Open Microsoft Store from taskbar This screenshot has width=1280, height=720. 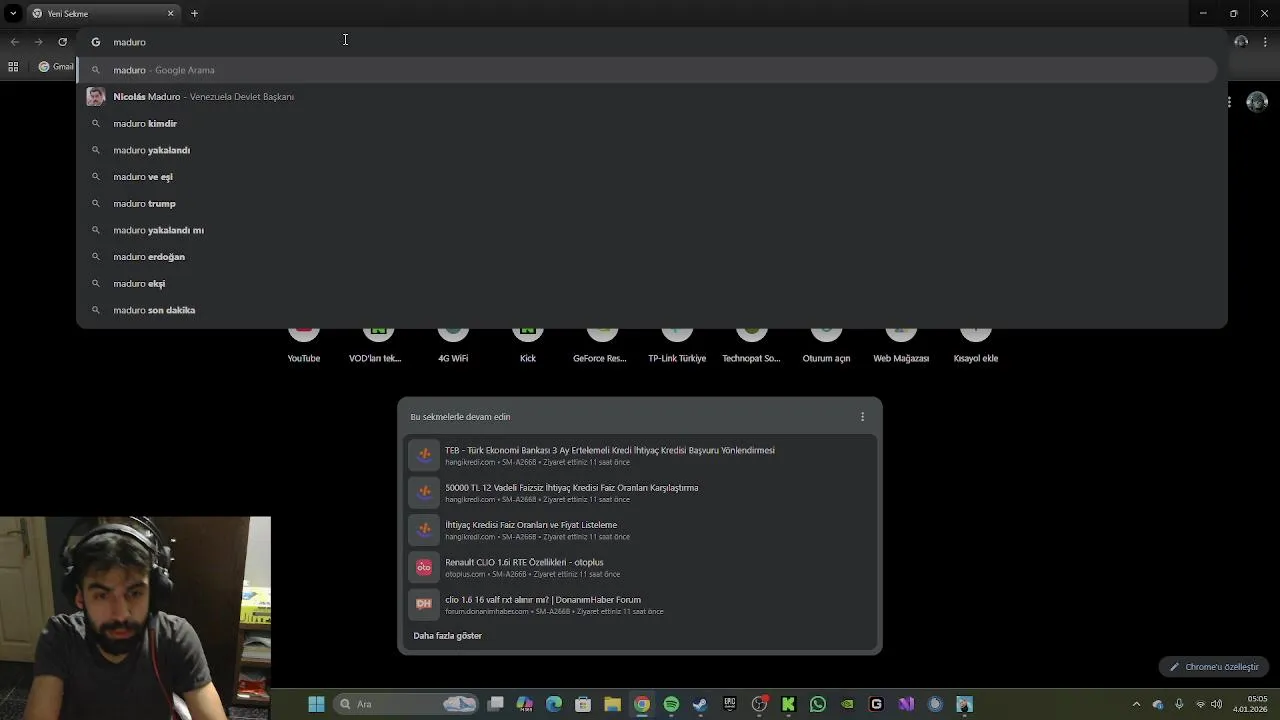tap(583, 704)
